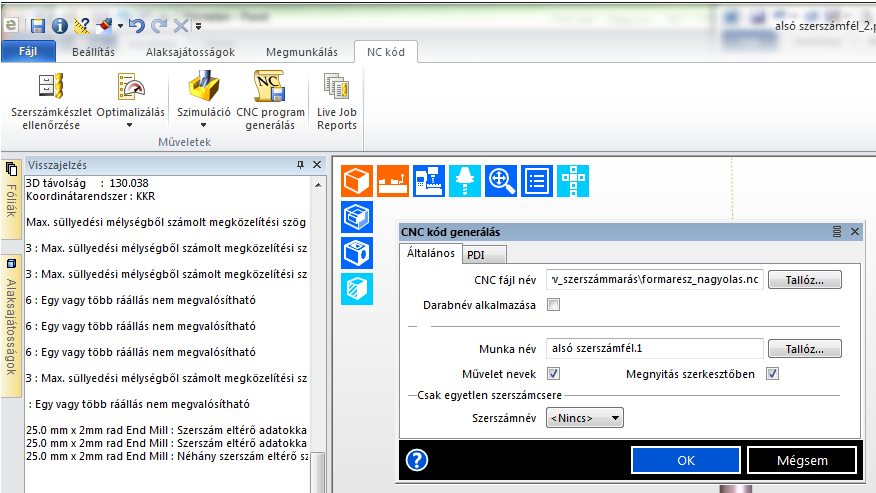The image size is (876, 493).
Task: Click the orange cube view icon
Action: tap(356, 181)
